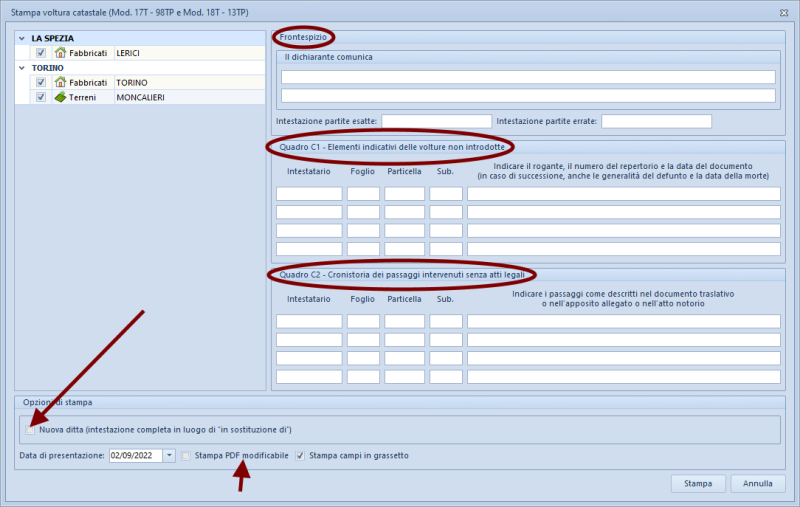Uncheck the LERICI Fabbricati checkbox
The width and height of the screenshot is (800, 507).
(41, 53)
